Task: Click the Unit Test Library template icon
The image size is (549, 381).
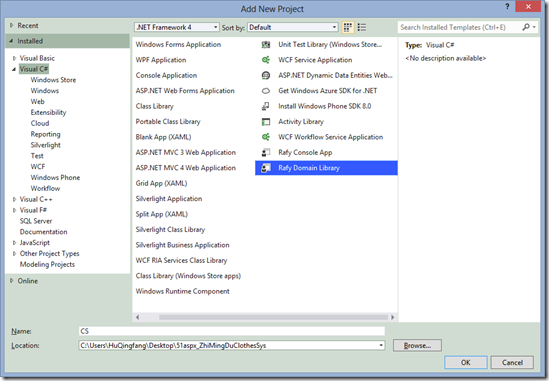Action: click(266, 44)
